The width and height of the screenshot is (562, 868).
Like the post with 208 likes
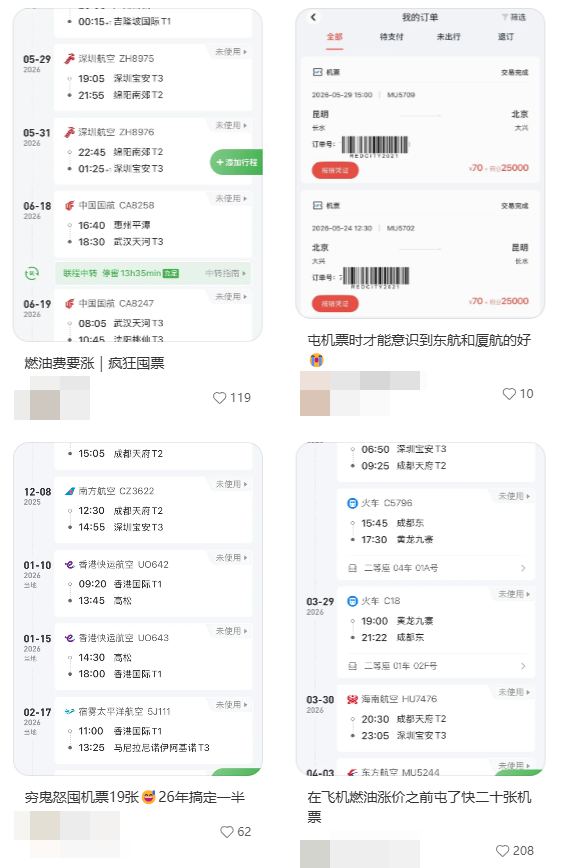click(502, 851)
